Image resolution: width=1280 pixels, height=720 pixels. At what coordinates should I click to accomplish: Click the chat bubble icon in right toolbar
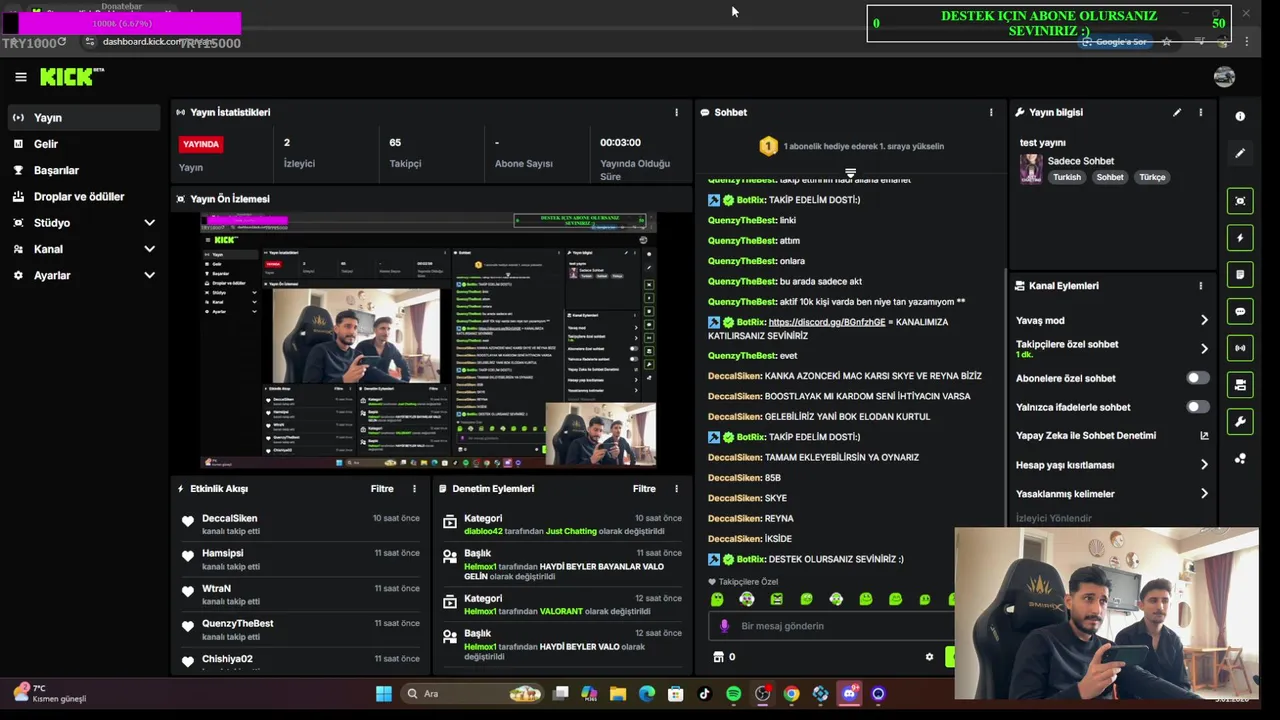[1240, 311]
